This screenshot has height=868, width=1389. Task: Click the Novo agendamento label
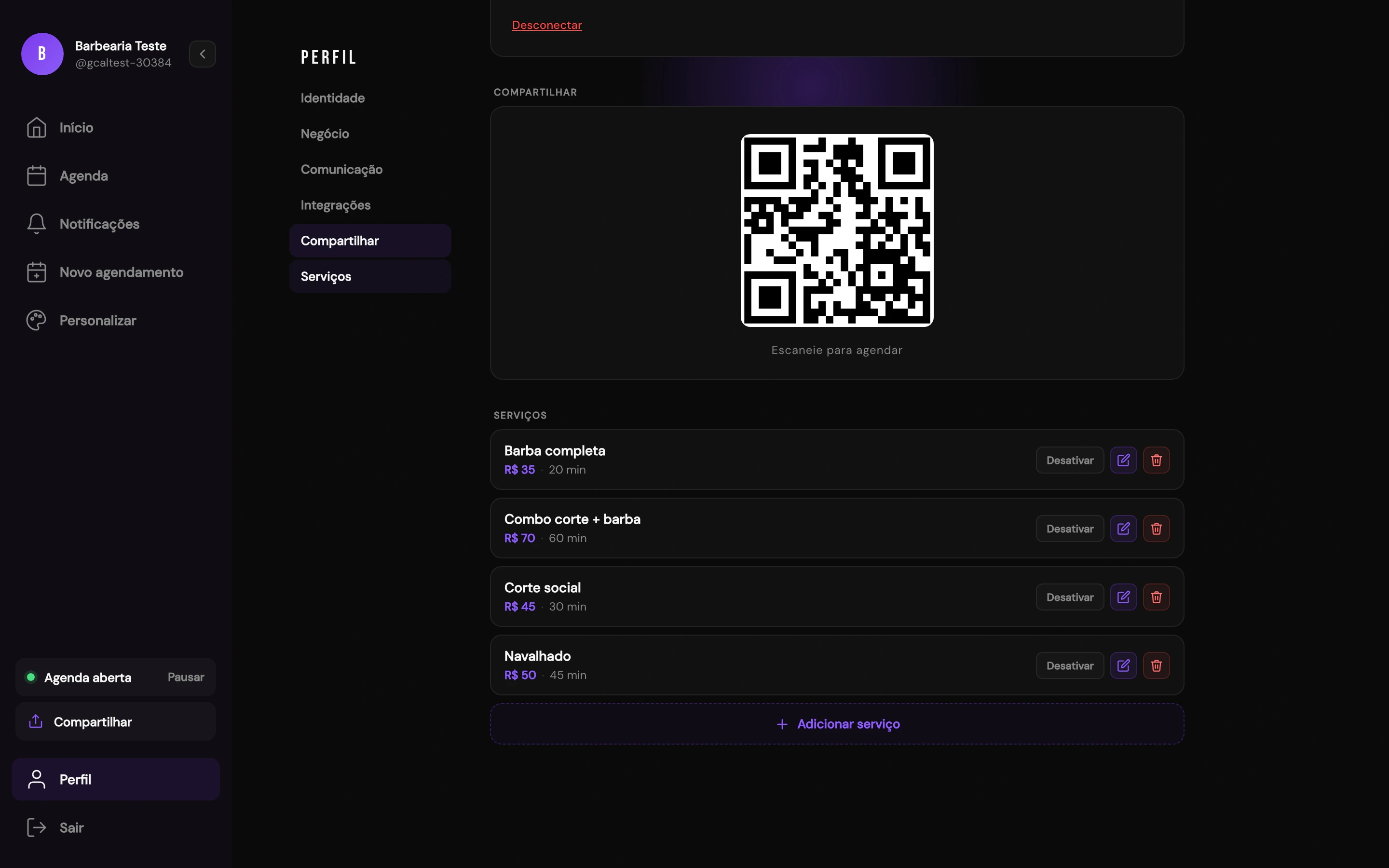pyautogui.click(x=122, y=272)
